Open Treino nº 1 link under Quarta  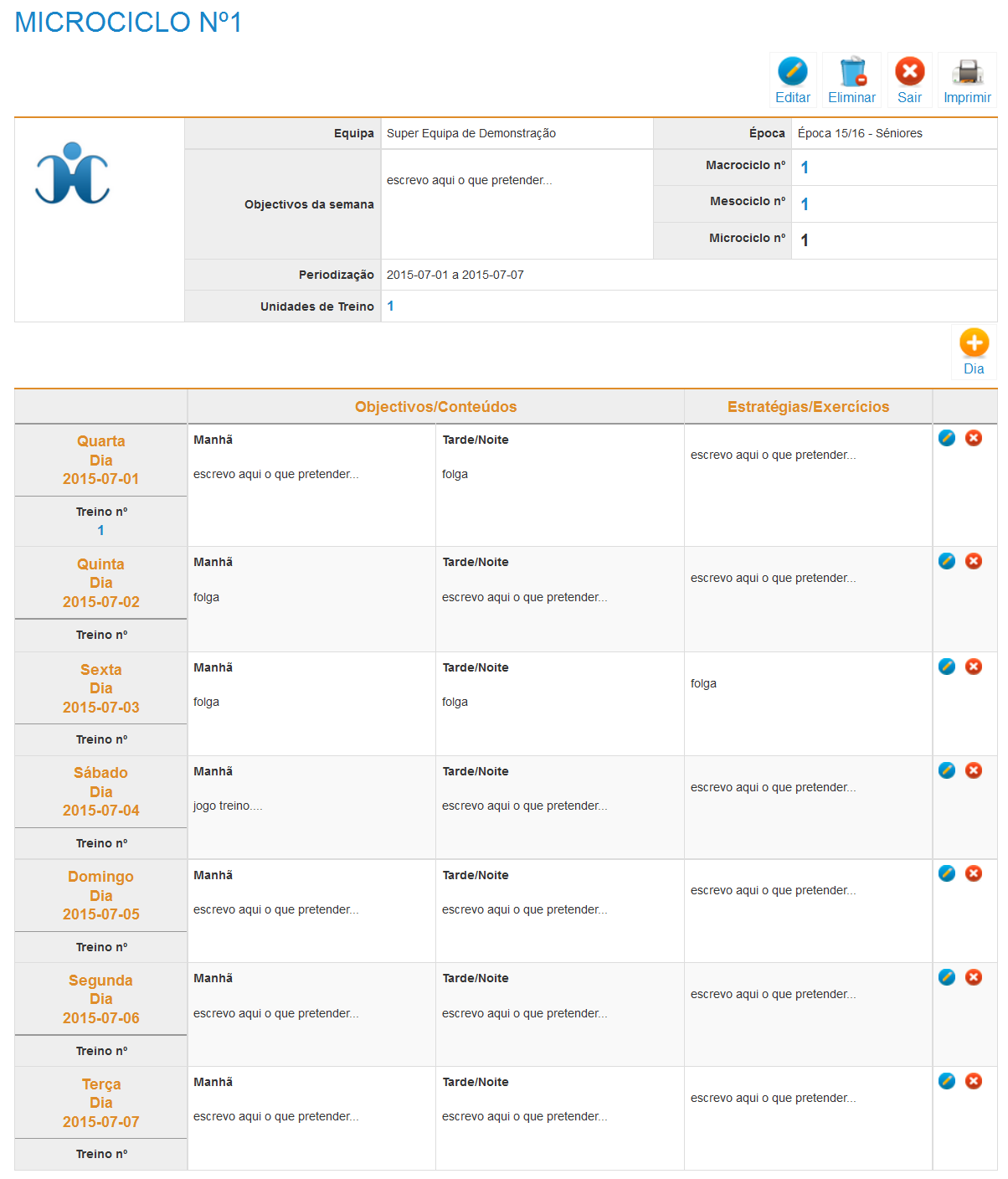[100, 530]
